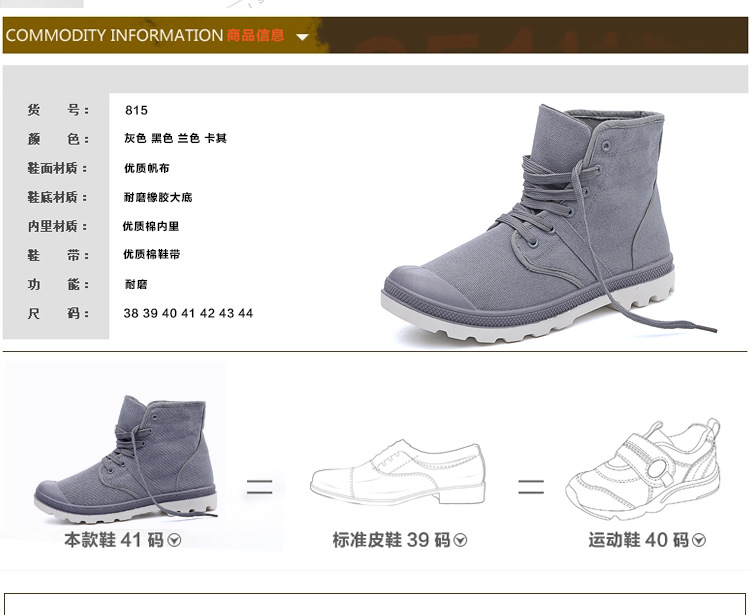
Task: Click the equals sign after gray boot
Action: click(x=260, y=487)
